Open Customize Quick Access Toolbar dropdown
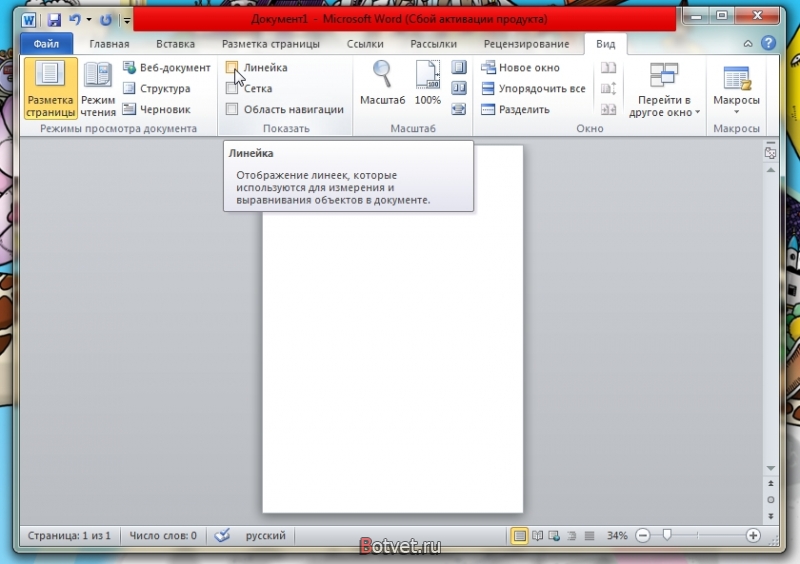 [x=127, y=20]
